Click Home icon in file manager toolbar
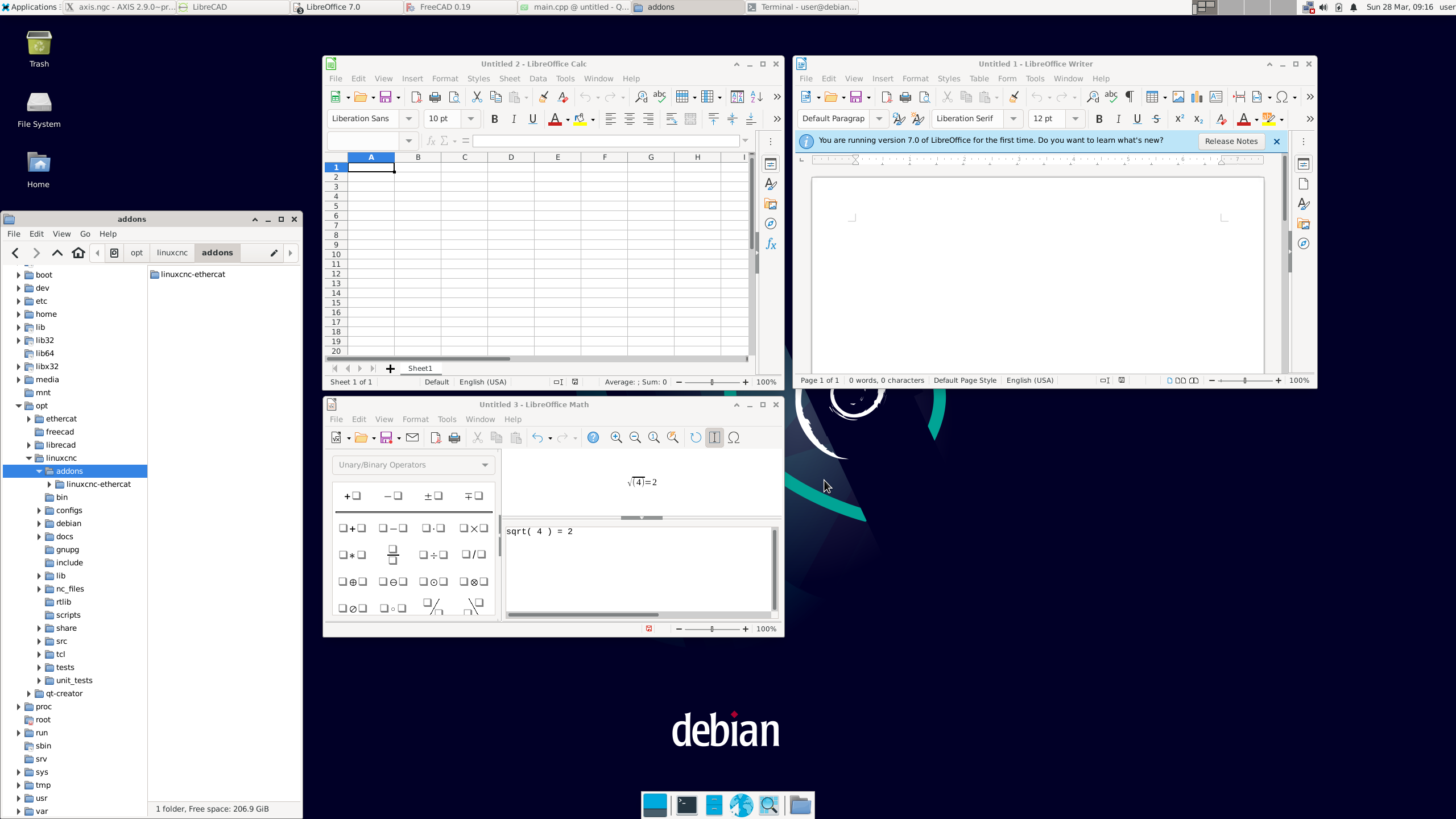Viewport: 1456px width, 819px height. point(78,253)
